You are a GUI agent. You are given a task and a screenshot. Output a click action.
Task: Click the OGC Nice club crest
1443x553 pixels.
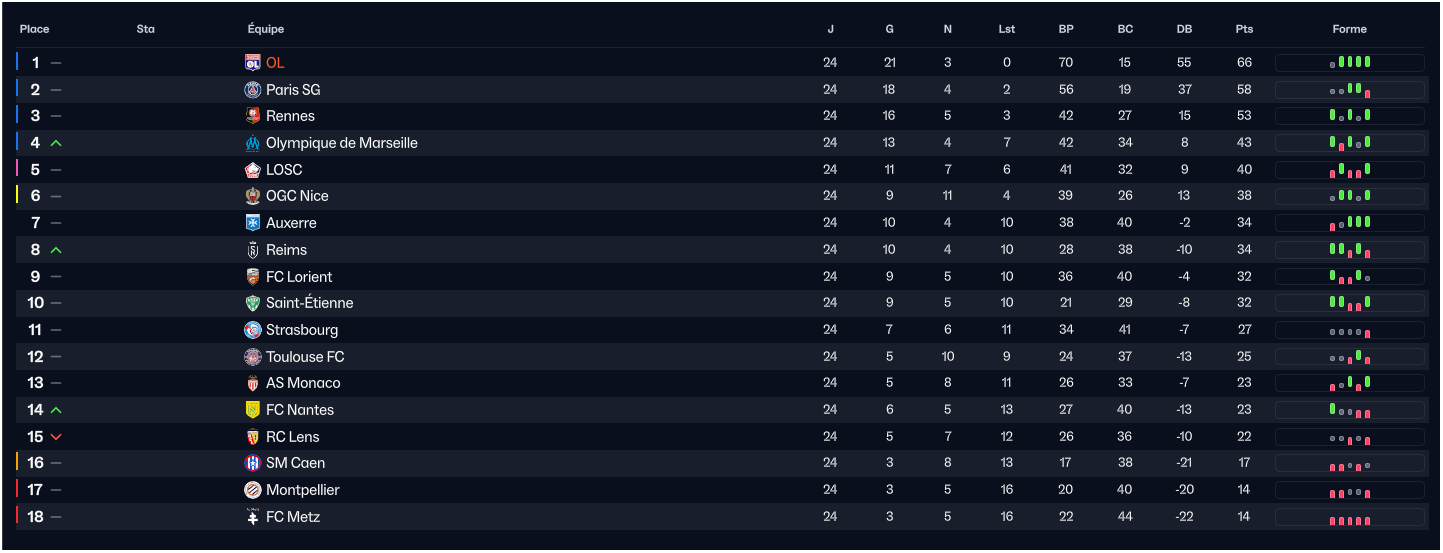253,196
